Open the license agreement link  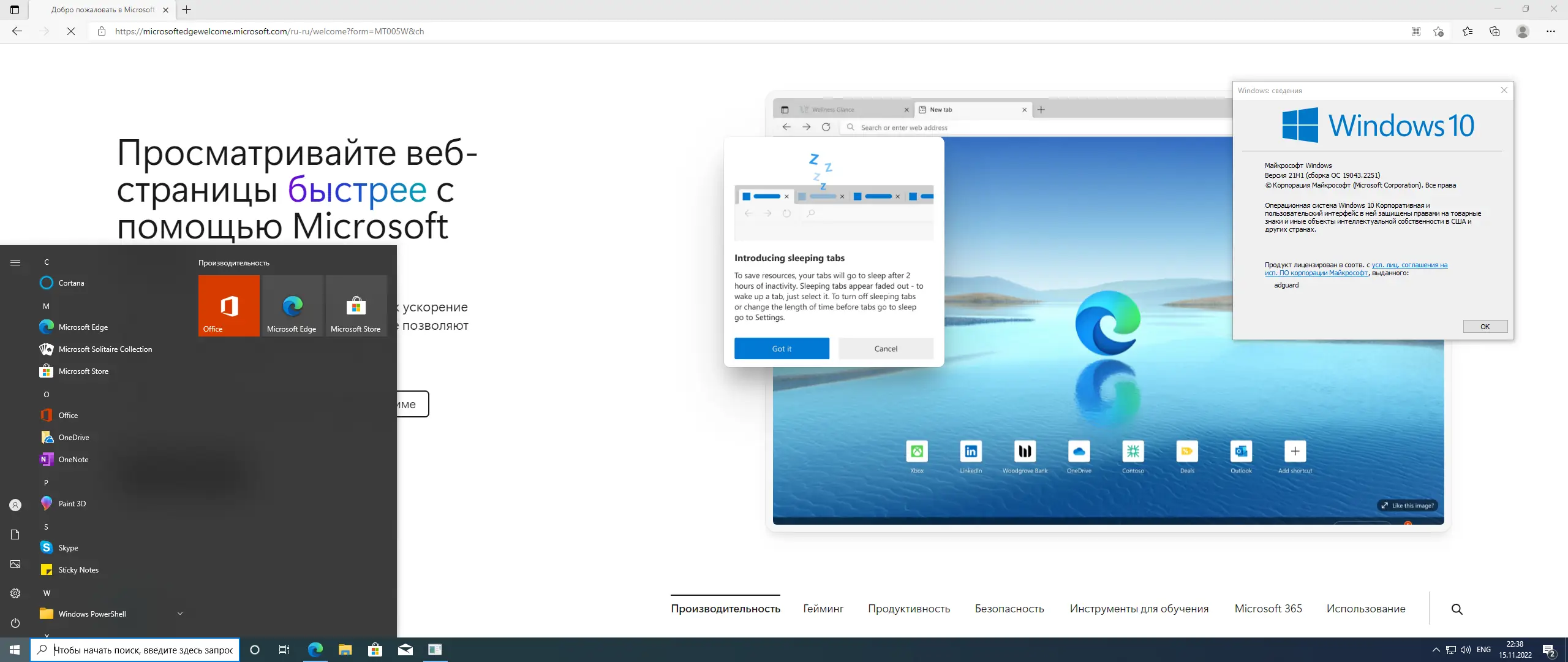(1409, 265)
